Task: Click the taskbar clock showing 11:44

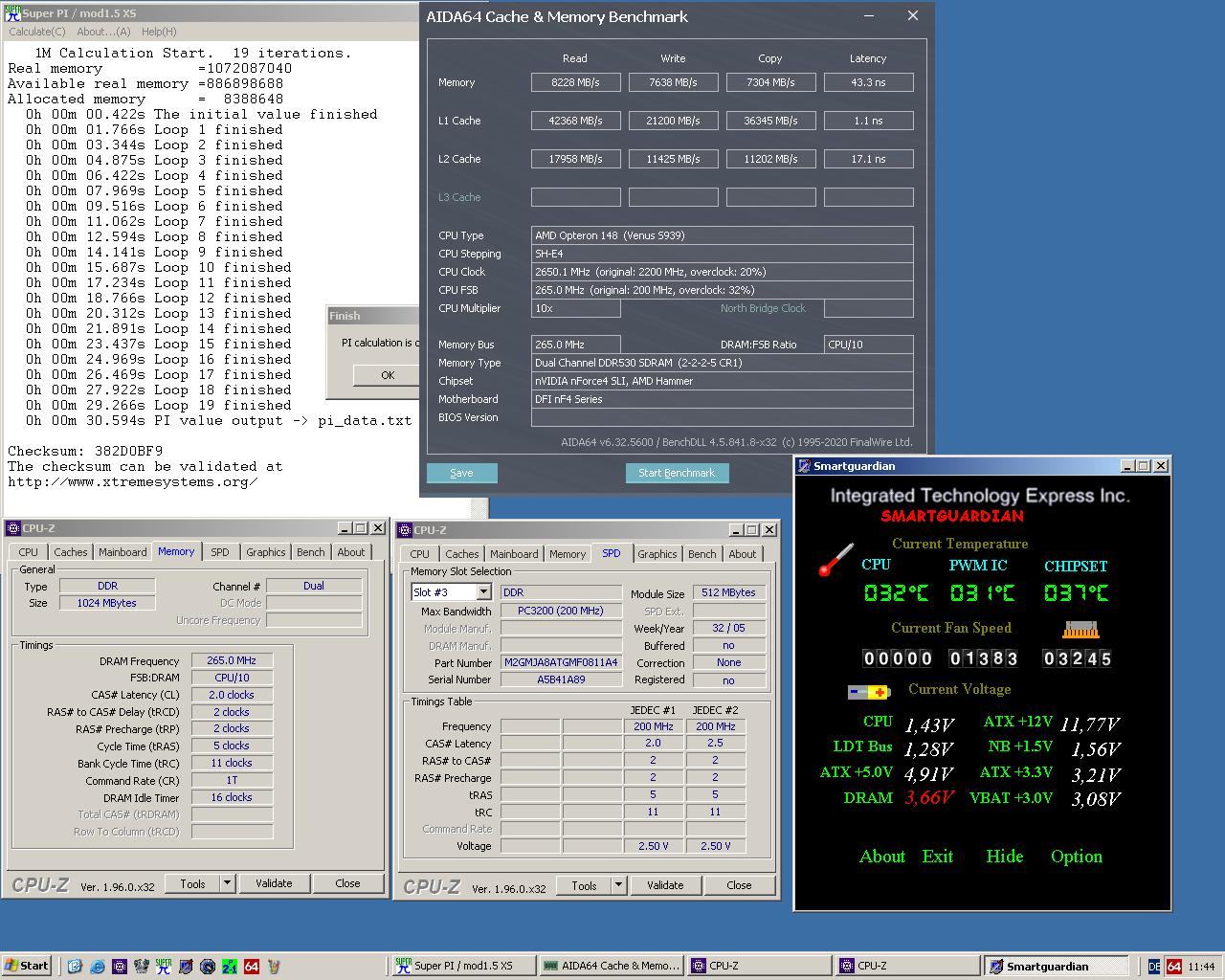Action: click(1201, 967)
